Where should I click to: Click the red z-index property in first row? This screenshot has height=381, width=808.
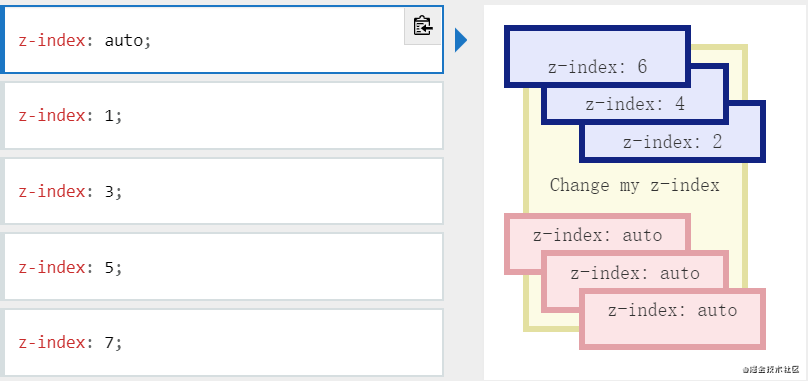point(52,40)
